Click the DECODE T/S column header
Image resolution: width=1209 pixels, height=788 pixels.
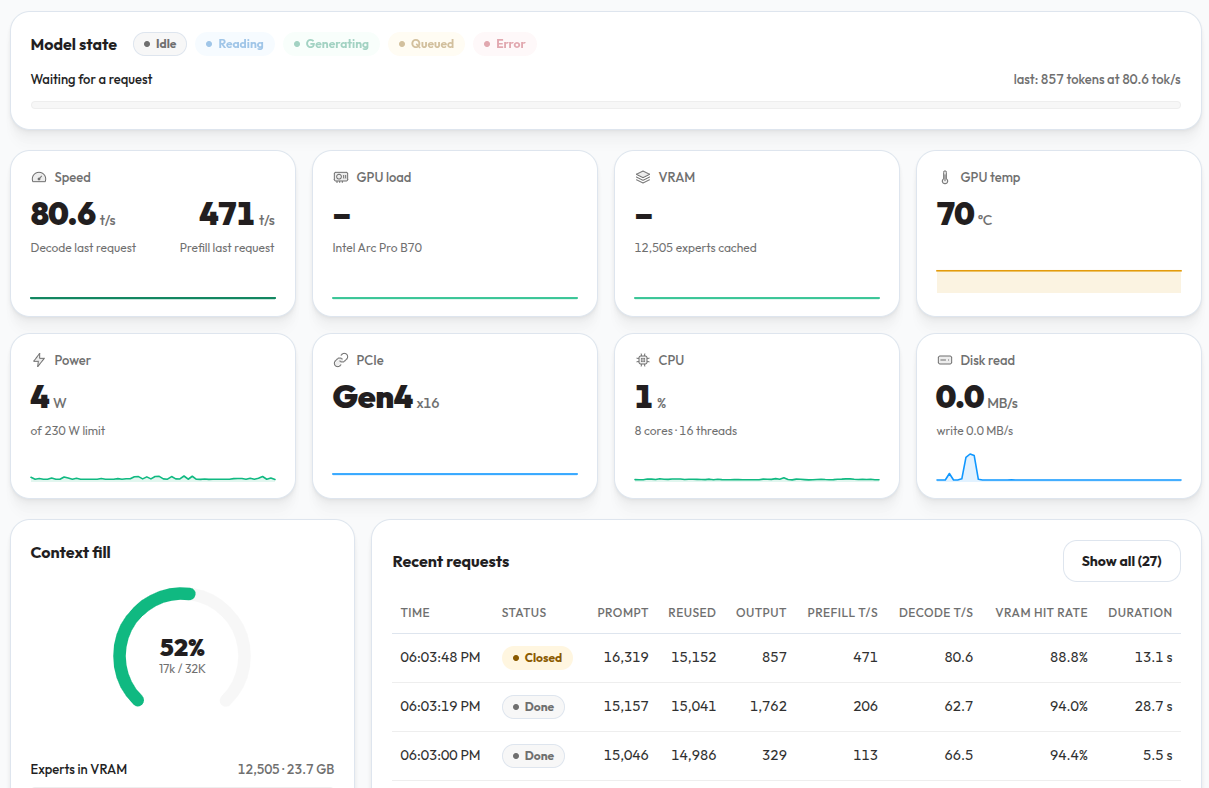[x=936, y=613]
